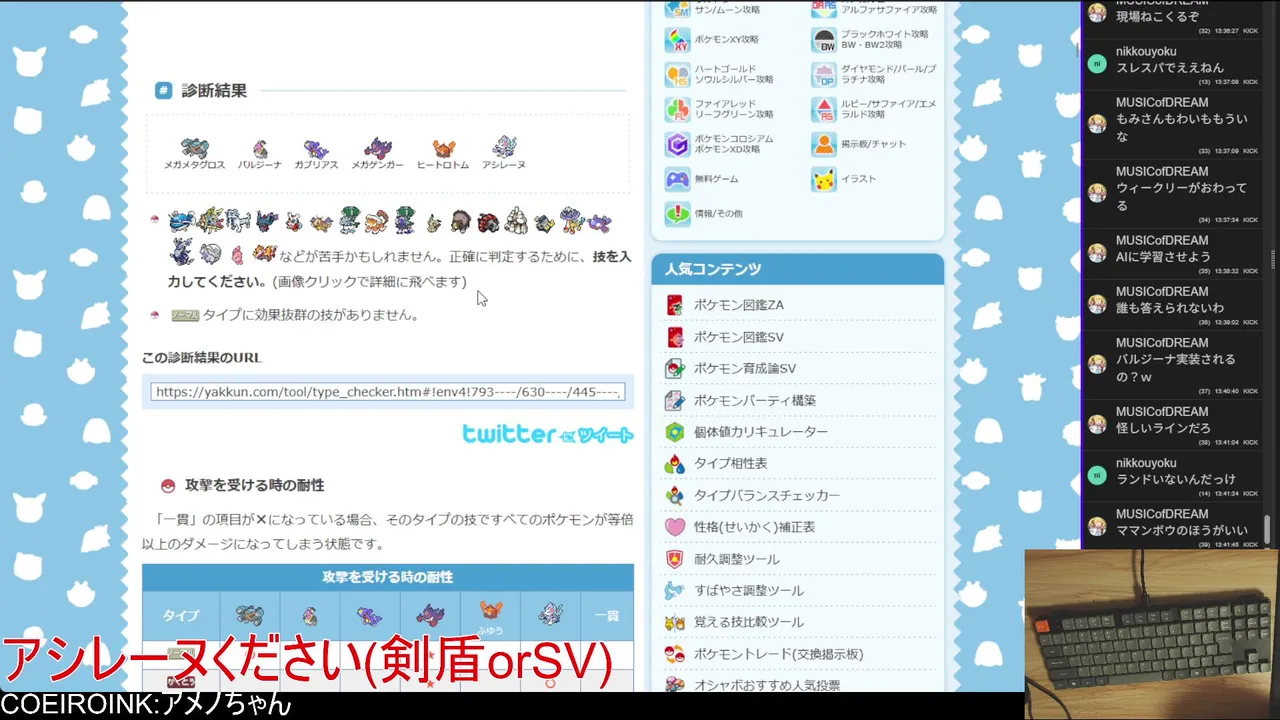This screenshot has height=720, width=1280.
Task: Click the ポケモン育成論SV list icon
Action: click(675, 368)
